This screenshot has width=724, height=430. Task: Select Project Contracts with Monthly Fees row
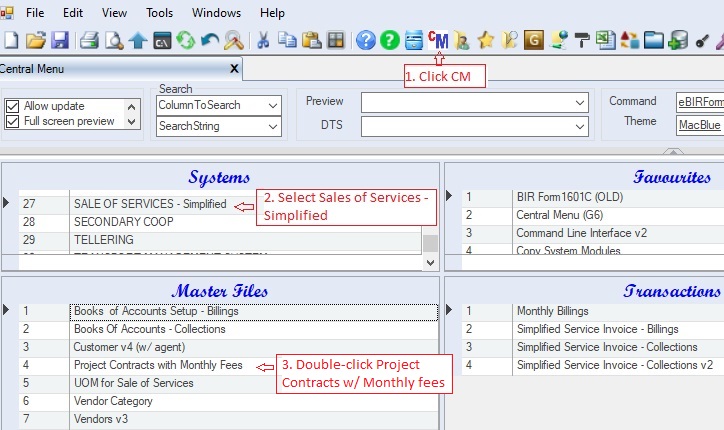[x=158, y=365]
